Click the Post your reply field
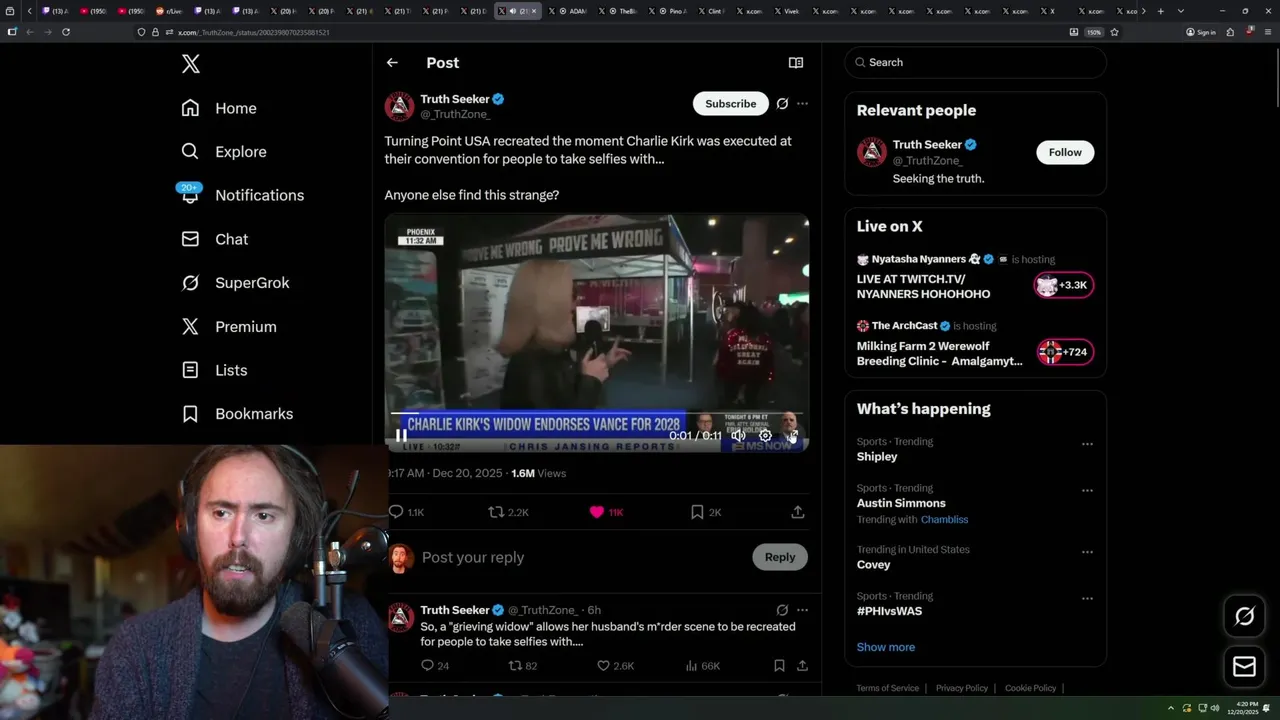 (x=580, y=557)
